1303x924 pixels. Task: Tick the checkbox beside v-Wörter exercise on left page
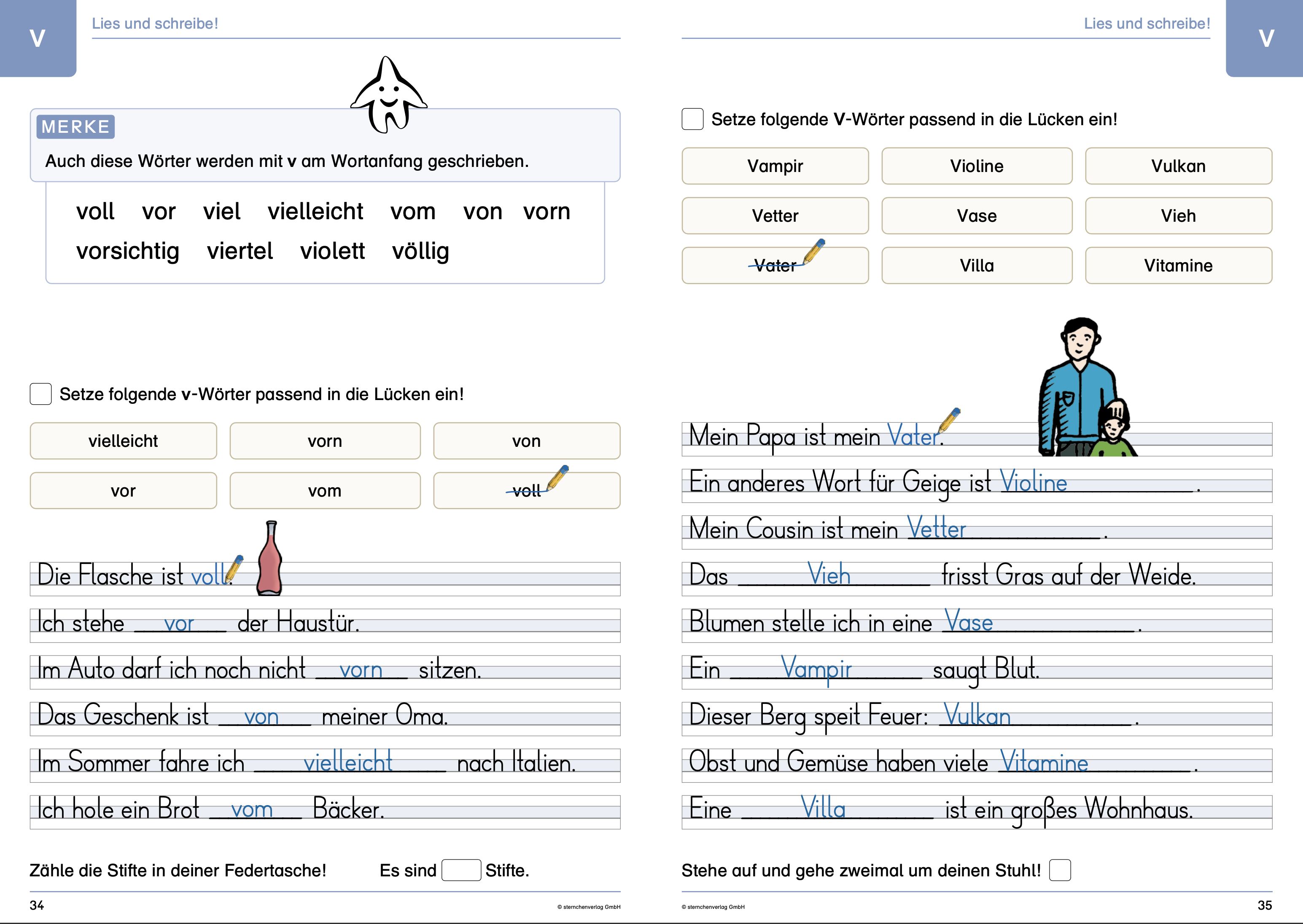pos(40,394)
